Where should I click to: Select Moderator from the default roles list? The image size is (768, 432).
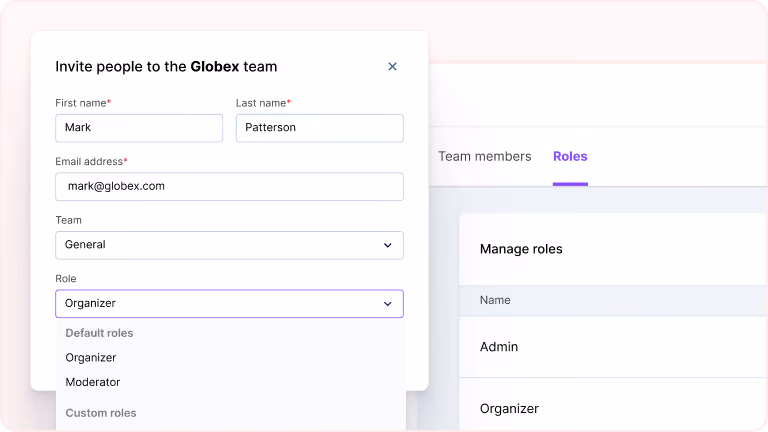click(93, 382)
